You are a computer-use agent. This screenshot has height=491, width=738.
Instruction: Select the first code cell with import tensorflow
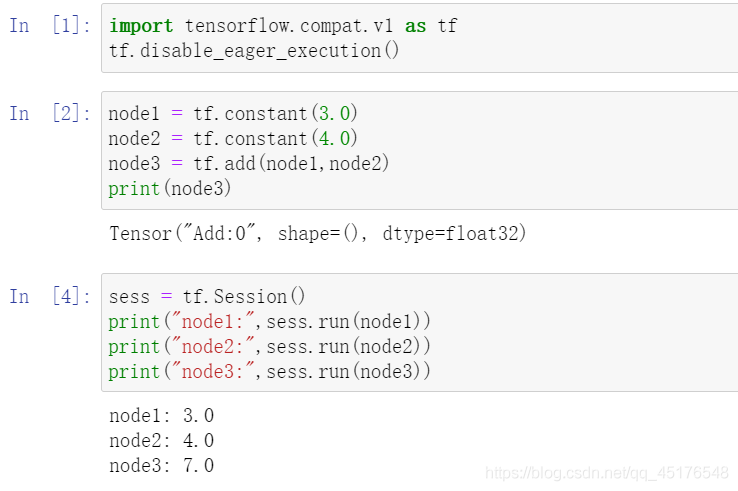point(420,38)
